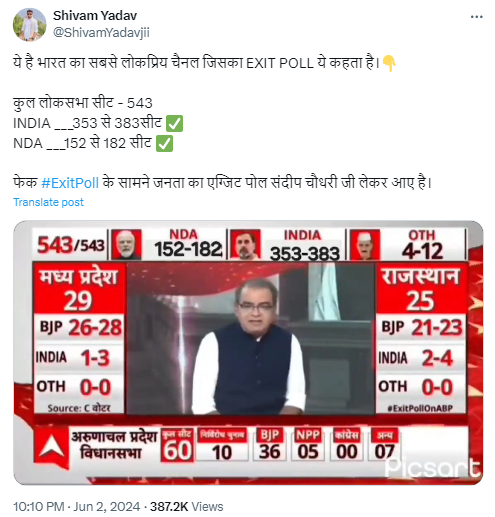
Task: Click the pointing-down finger emoji
Action: coord(389,63)
